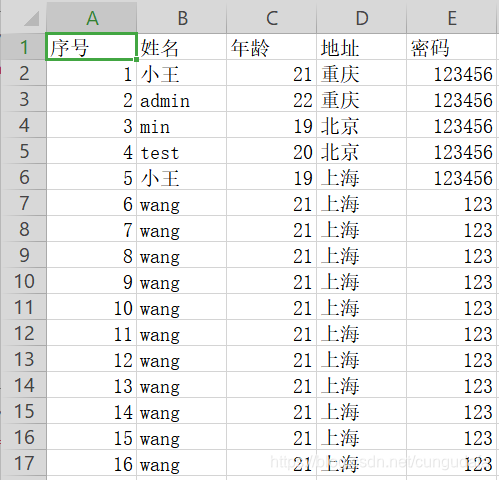
Task: Click serial number cell 16 in column A
Action: [x=92, y=463]
